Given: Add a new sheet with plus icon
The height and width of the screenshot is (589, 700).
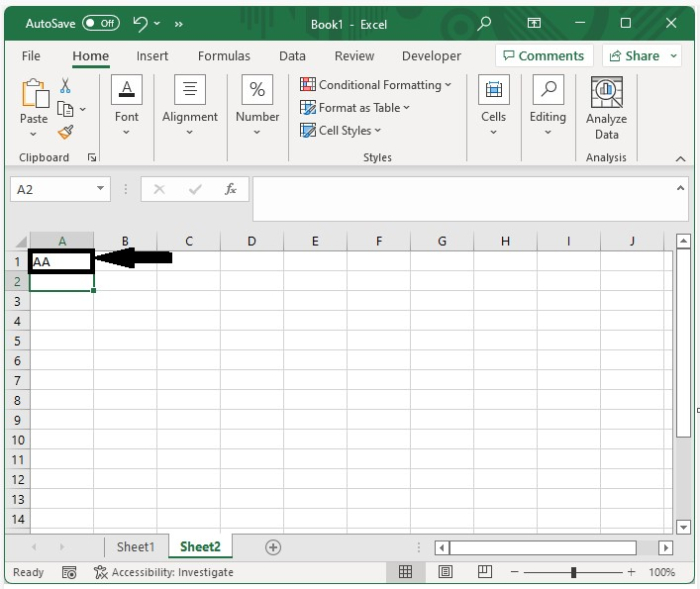Looking at the screenshot, I should click(273, 547).
